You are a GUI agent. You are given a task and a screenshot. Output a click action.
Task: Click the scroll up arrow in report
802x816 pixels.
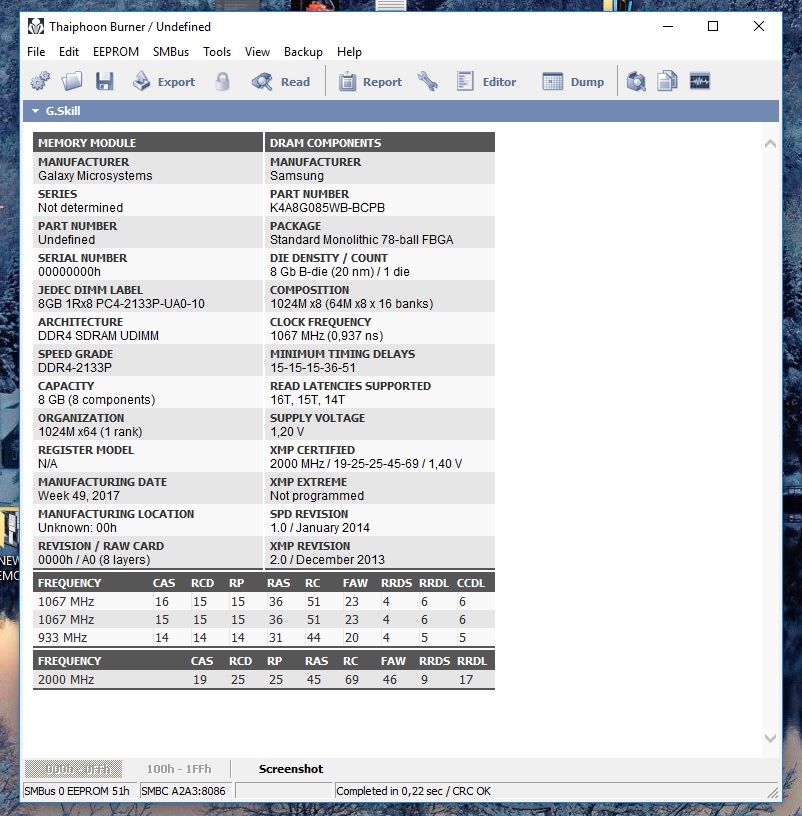pyautogui.click(x=770, y=144)
